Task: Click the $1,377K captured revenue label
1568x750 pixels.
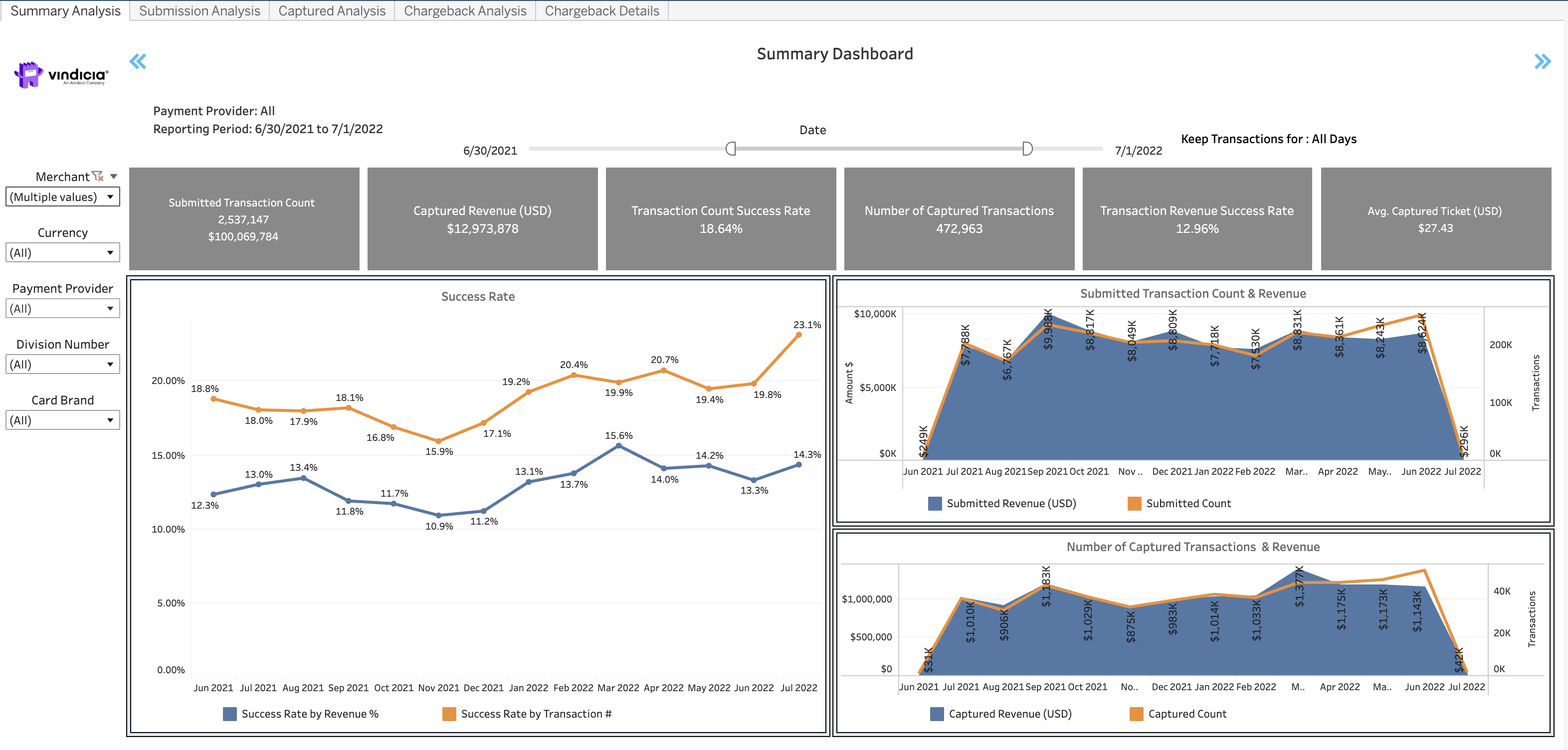Action: (x=1299, y=587)
